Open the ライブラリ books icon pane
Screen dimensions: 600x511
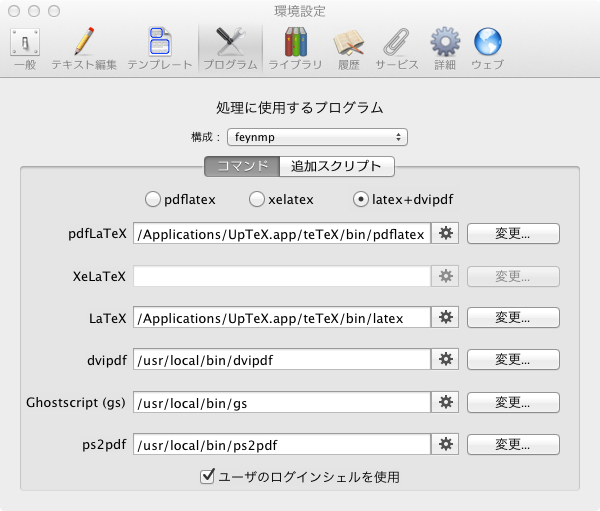(295, 48)
